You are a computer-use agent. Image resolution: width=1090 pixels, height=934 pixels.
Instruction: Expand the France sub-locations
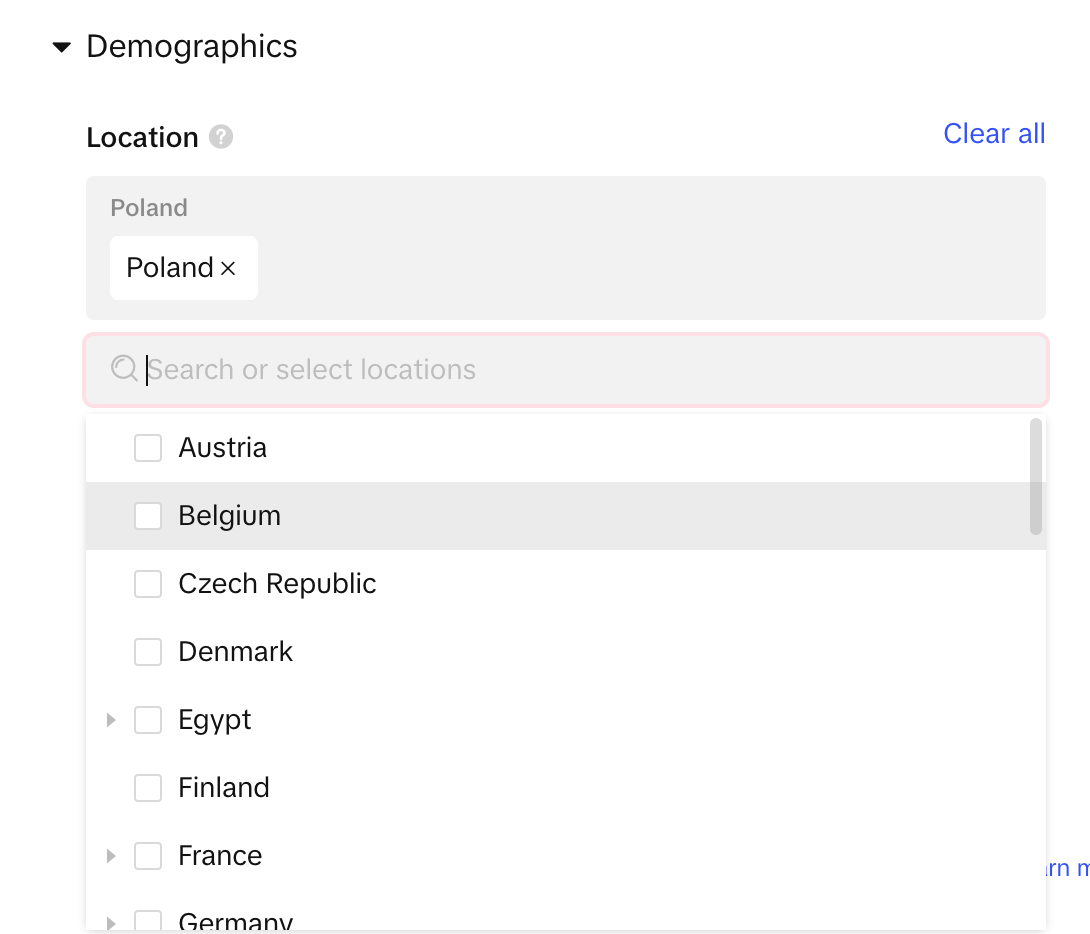click(111, 856)
